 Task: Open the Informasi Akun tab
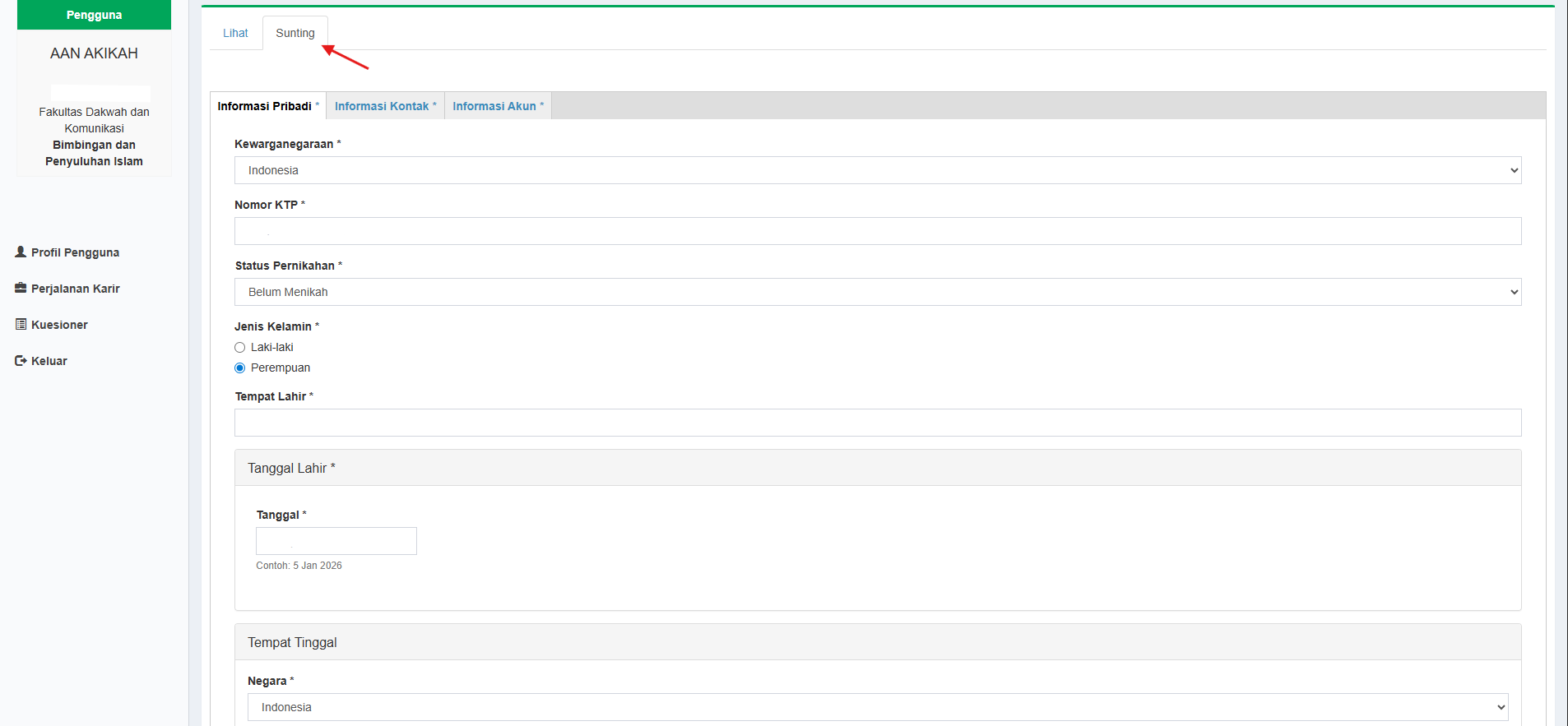pyautogui.click(x=497, y=106)
